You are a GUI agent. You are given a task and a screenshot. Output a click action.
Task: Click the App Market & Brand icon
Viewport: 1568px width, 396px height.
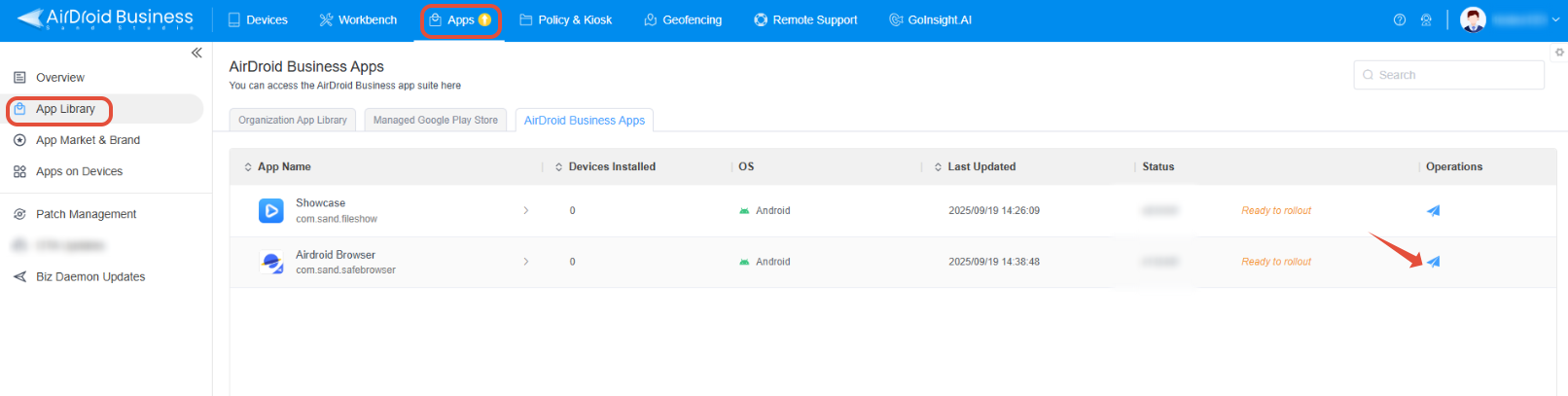click(19, 140)
